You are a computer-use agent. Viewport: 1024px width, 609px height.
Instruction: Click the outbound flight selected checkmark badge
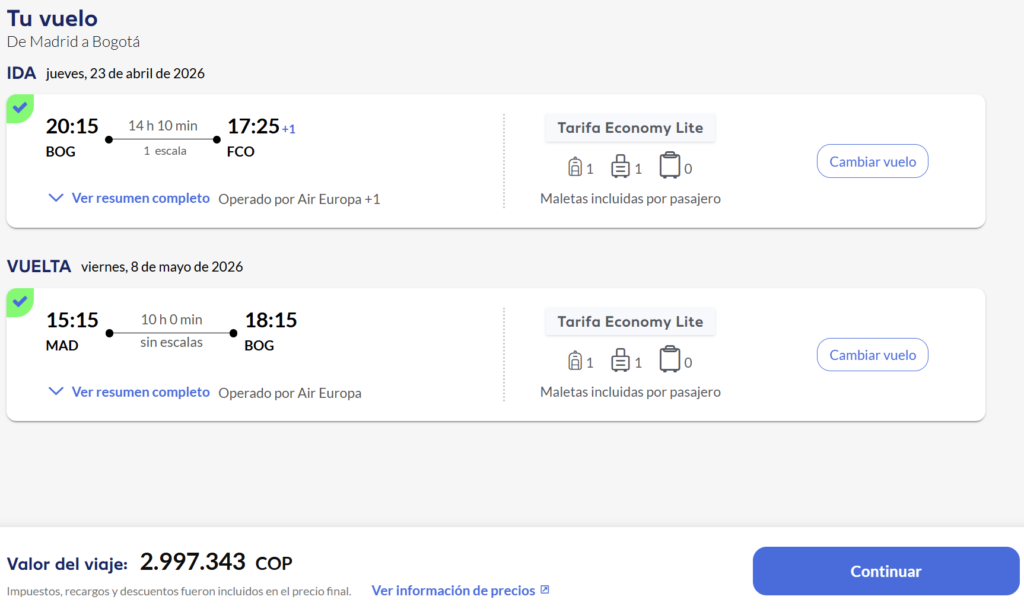click(x=19, y=107)
